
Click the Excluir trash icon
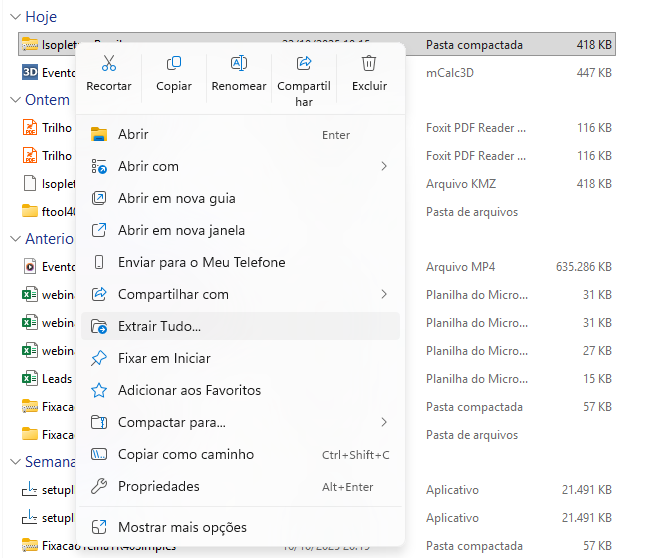pos(369,64)
